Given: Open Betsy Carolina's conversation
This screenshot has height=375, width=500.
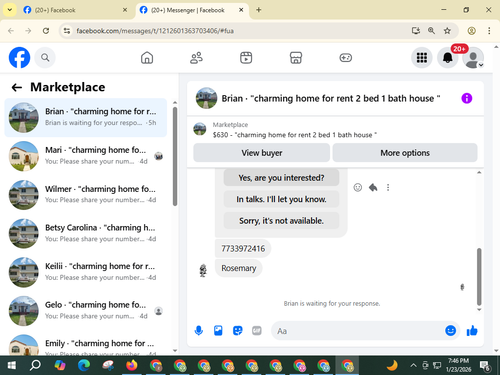Looking at the screenshot, I should pyautogui.click(x=86, y=233).
